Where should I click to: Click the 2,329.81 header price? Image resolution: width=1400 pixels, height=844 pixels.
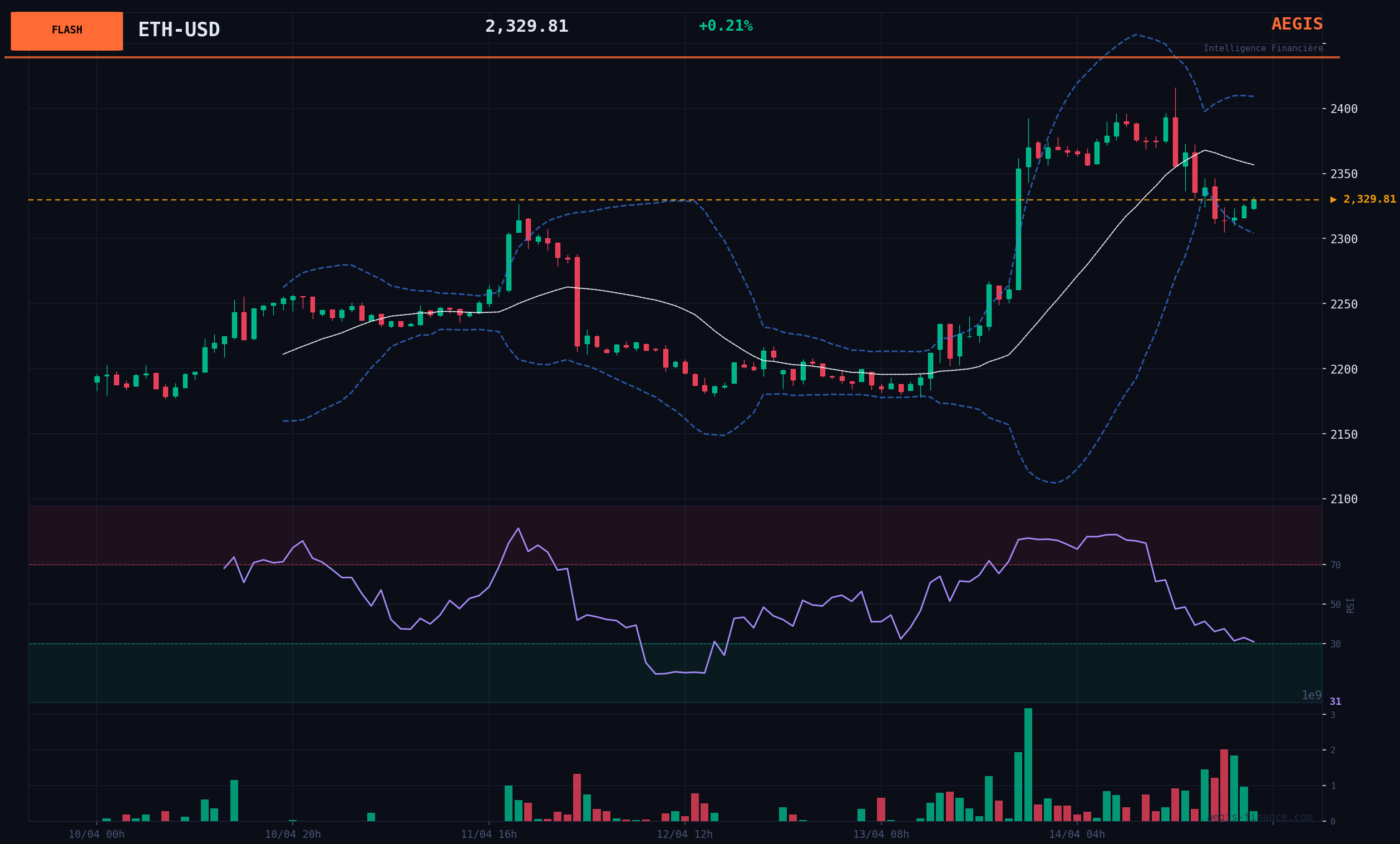pyautogui.click(x=526, y=26)
